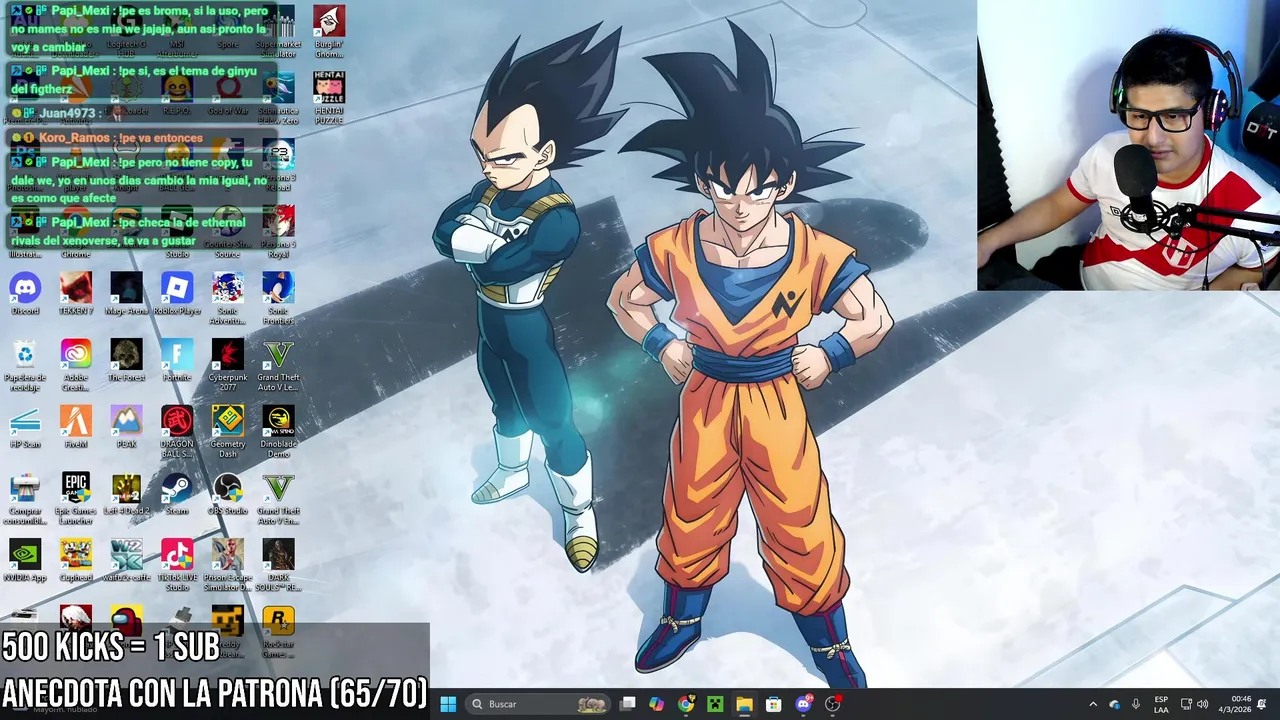The height and width of the screenshot is (720, 1280).
Task: Open the HP Scan shortcut
Action: pos(25,428)
